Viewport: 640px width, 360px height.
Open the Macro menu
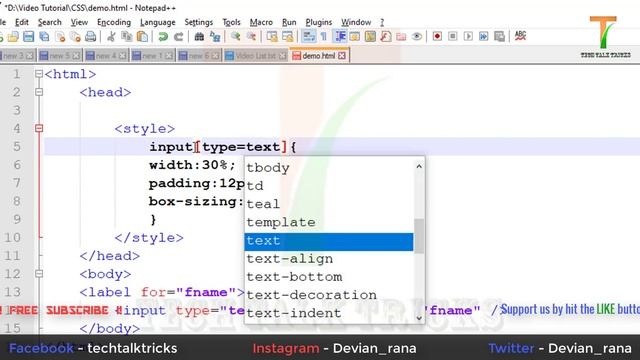(x=261, y=22)
